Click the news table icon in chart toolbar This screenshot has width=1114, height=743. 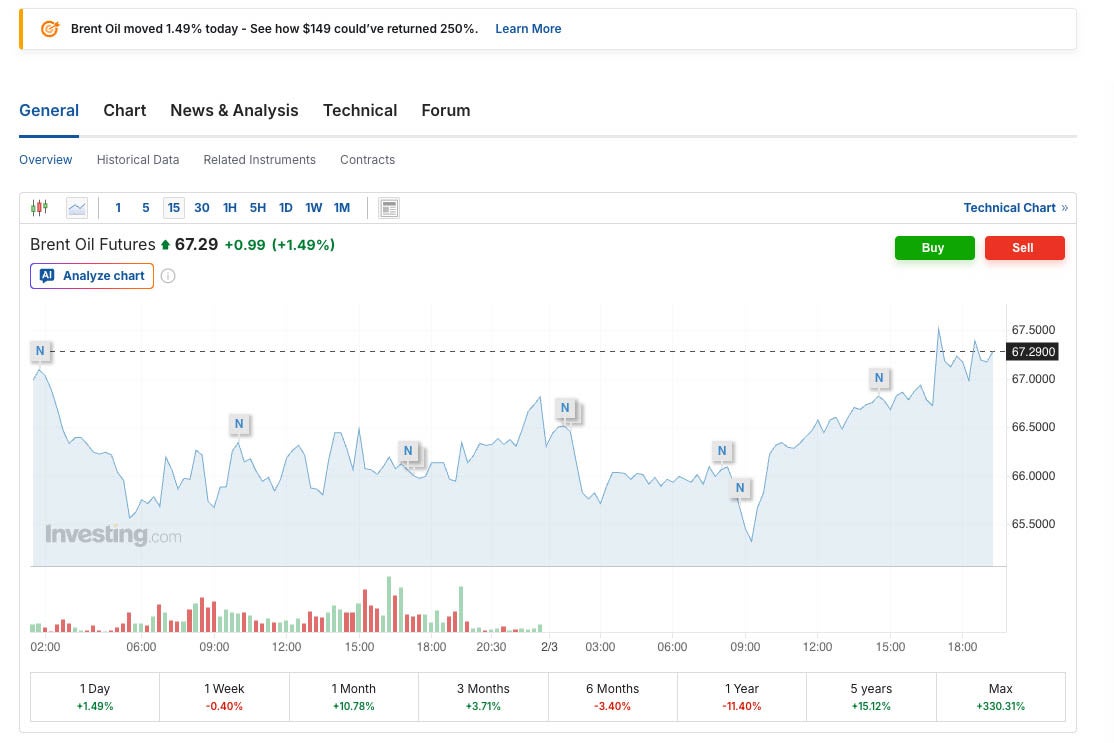pos(390,208)
